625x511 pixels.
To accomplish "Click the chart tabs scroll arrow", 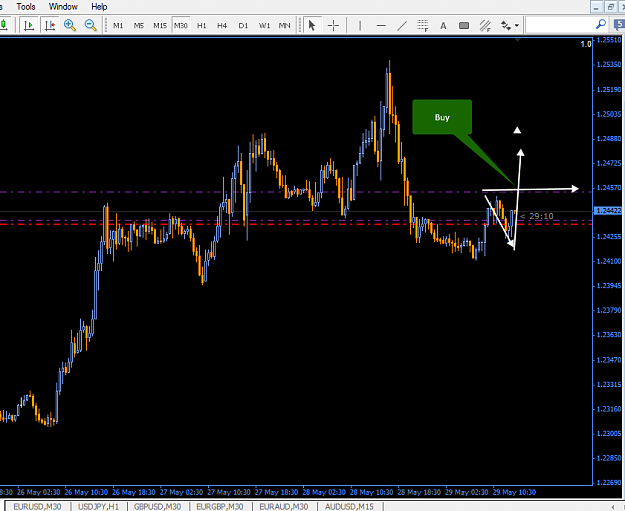I will [613, 507].
